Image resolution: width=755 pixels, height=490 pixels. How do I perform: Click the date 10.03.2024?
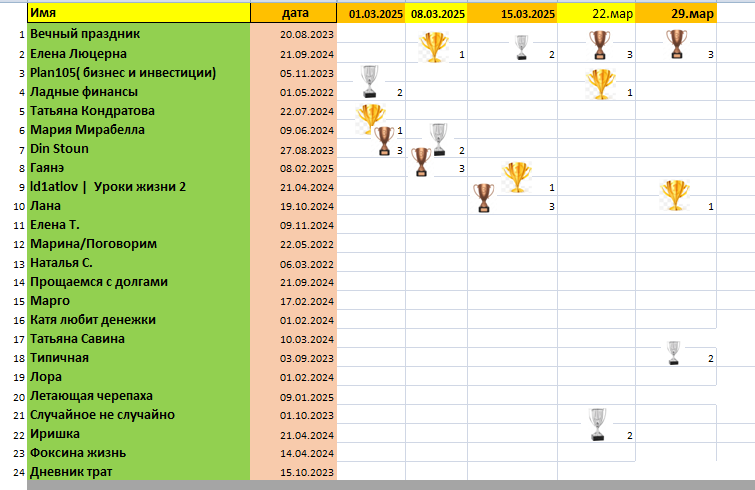point(307,340)
